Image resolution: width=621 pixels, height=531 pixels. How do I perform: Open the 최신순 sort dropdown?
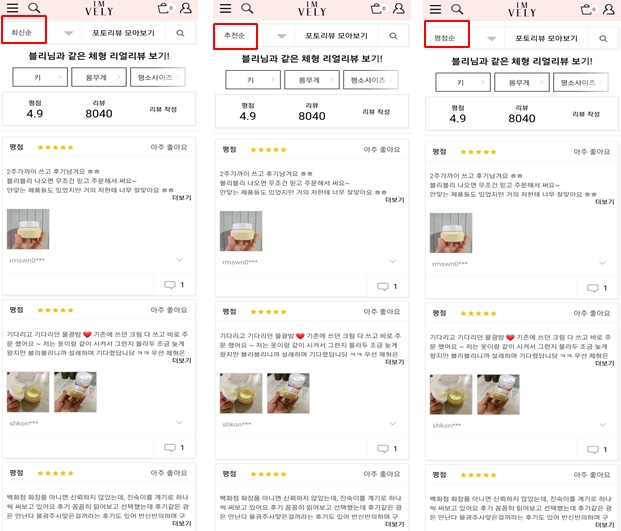[42, 32]
